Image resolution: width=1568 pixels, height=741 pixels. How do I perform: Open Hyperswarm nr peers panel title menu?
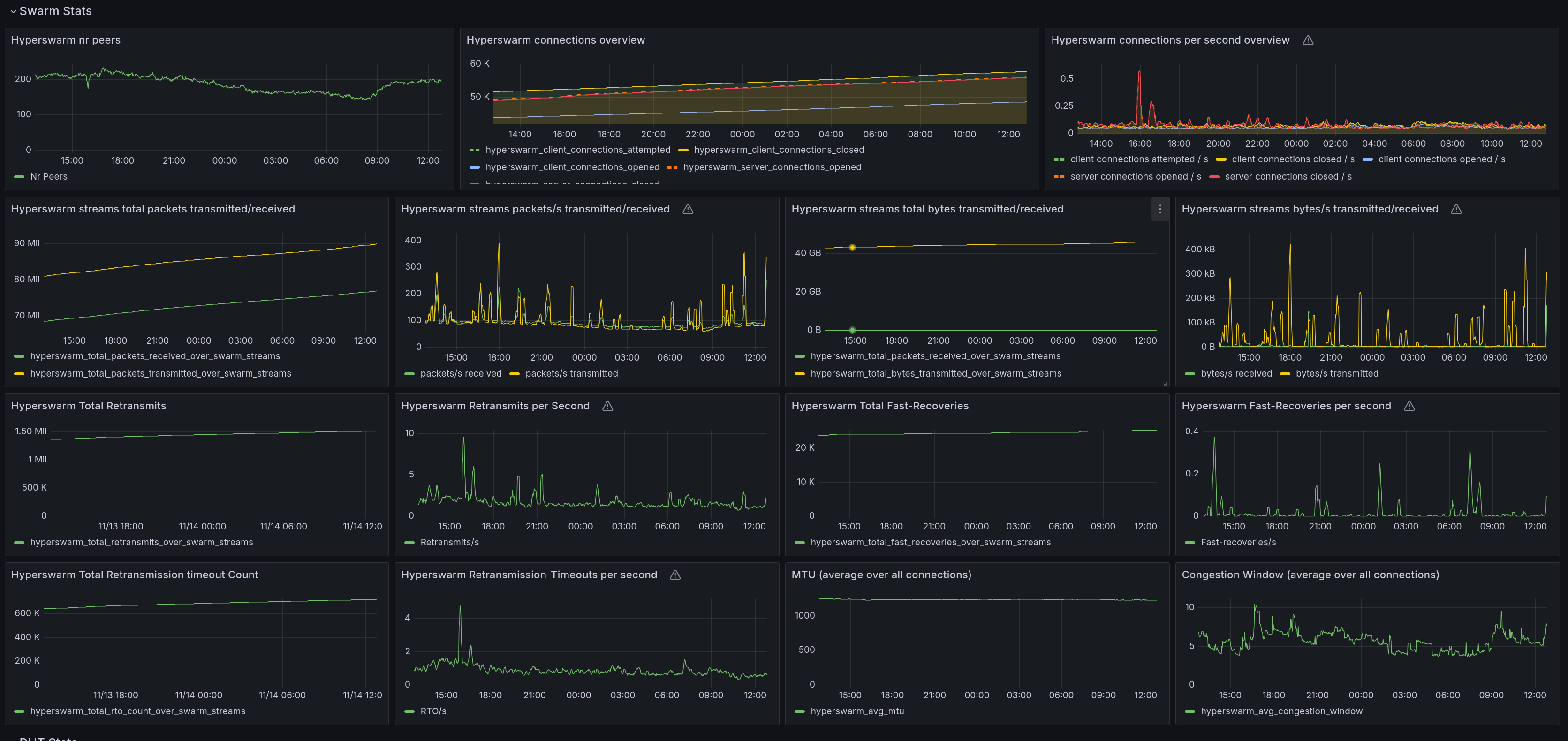tap(66, 40)
